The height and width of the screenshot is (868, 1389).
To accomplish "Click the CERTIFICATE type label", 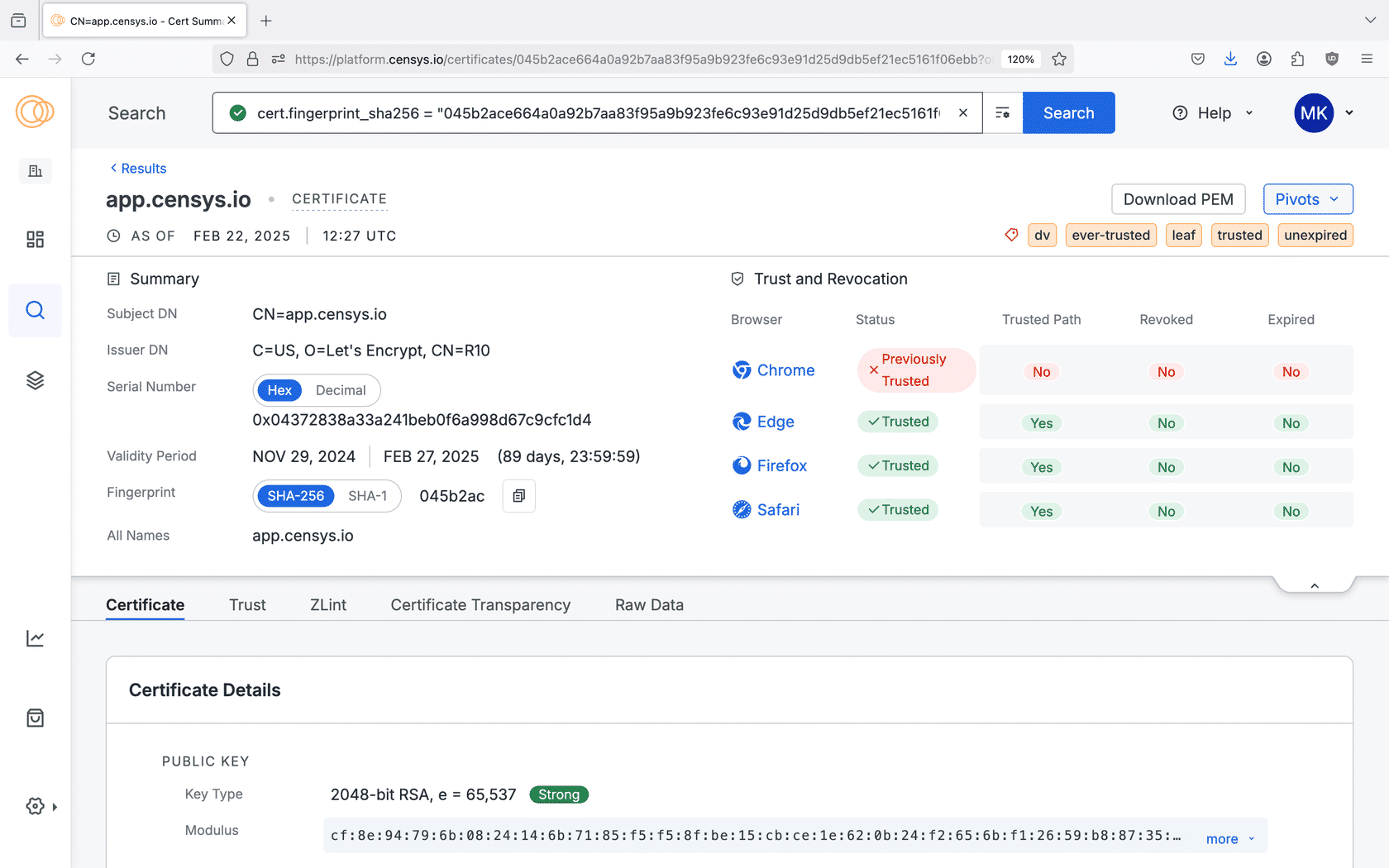I will [x=339, y=199].
